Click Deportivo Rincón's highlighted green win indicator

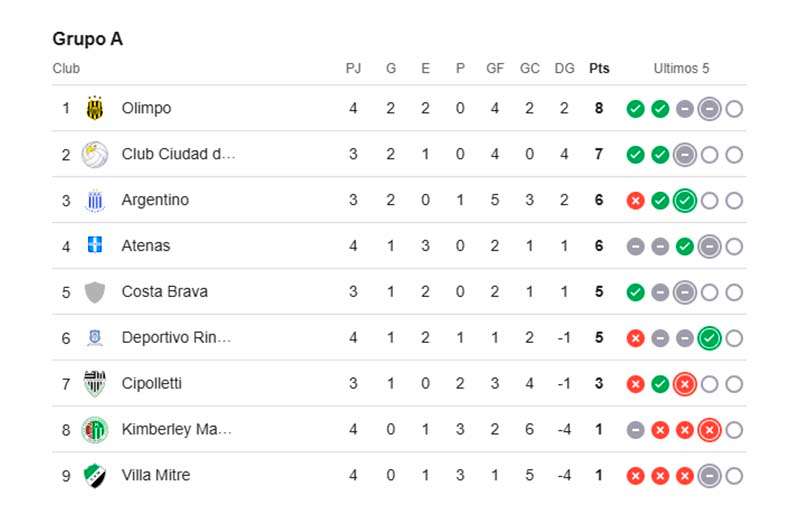pos(709,338)
